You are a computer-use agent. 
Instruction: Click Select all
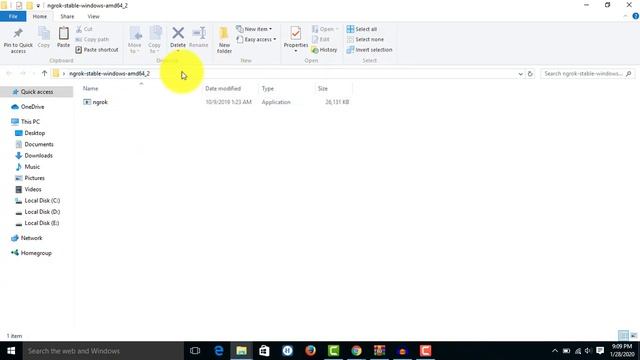click(x=362, y=29)
